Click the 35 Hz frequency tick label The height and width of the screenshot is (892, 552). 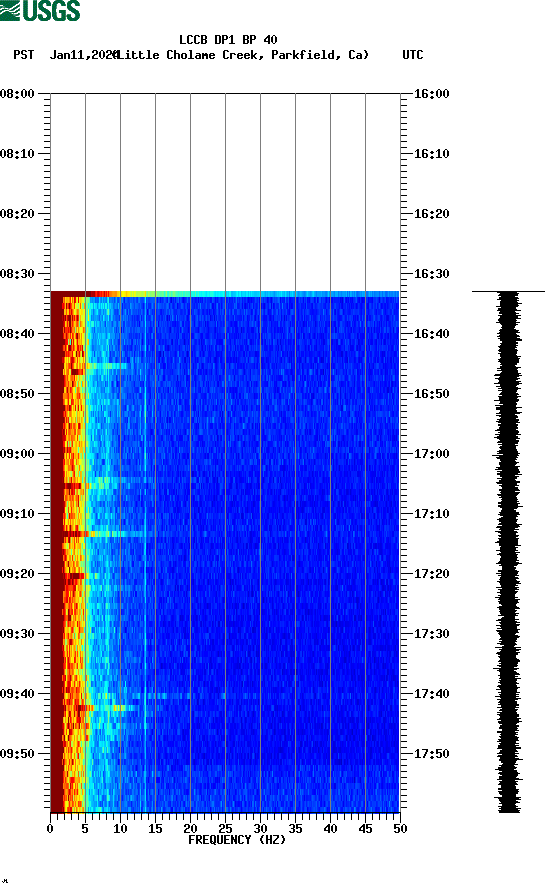click(295, 829)
